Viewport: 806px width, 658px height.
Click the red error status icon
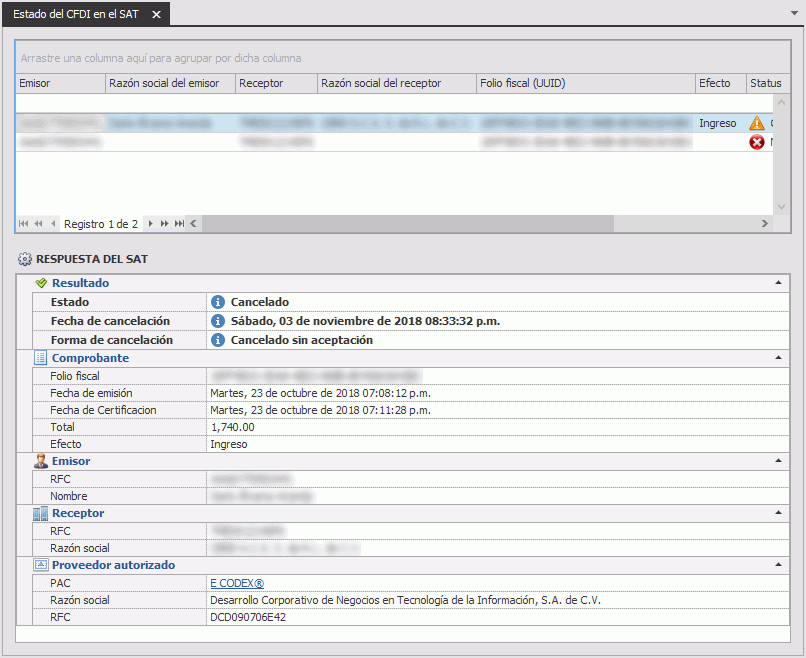pos(756,143)
